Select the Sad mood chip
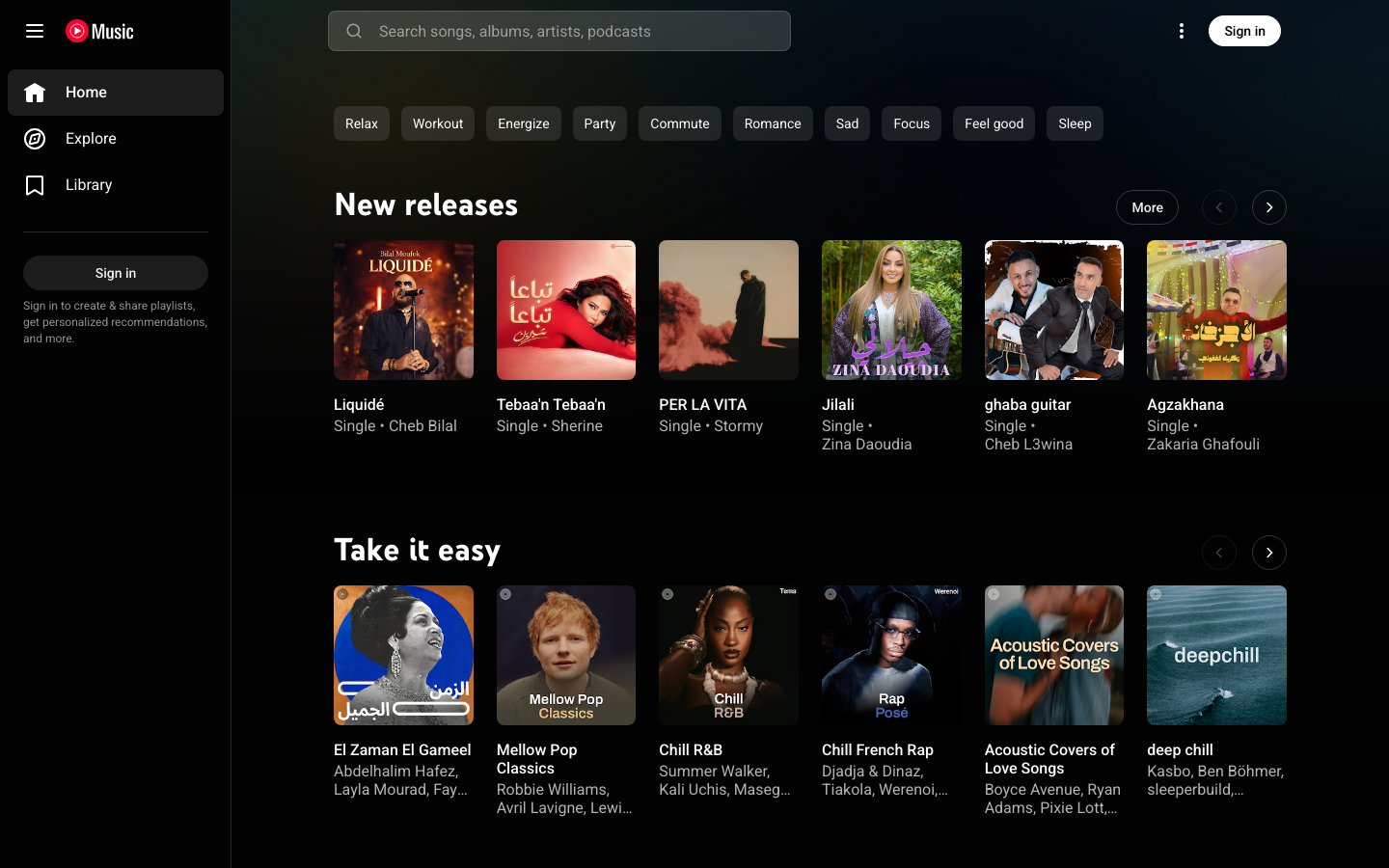 847,123
